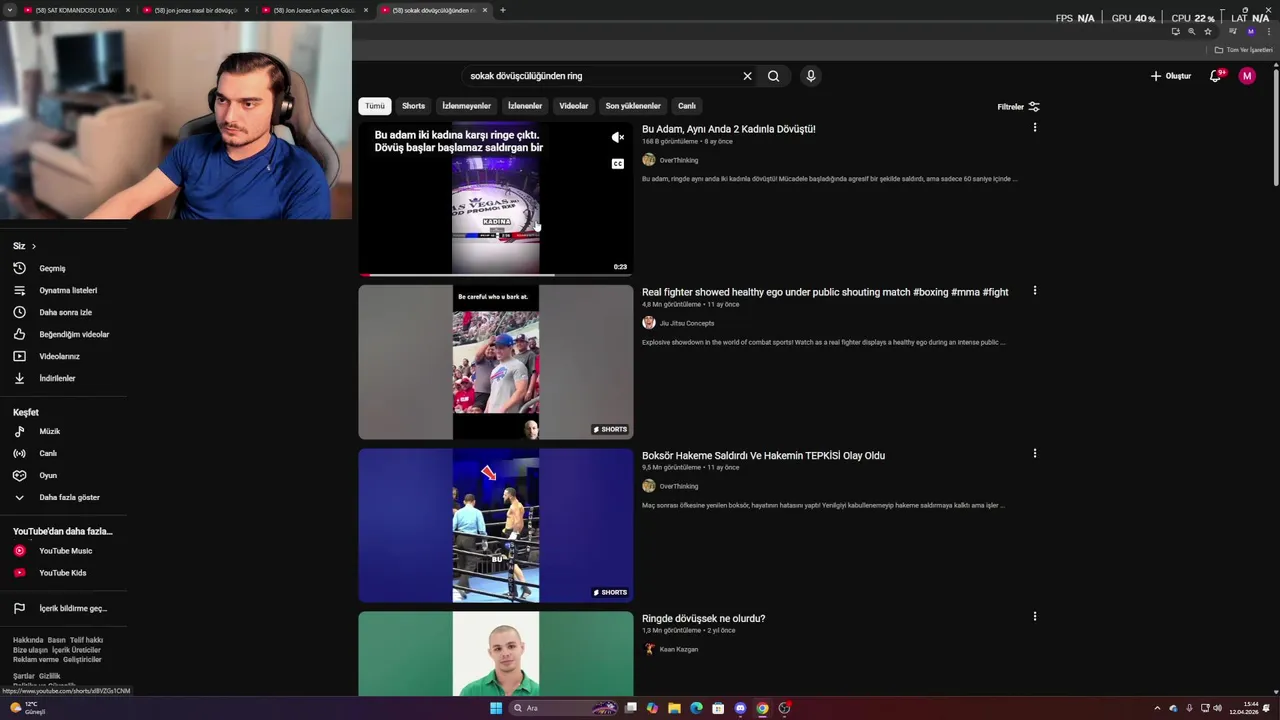Open Boksör Hakeme Saldırdı video title
Screen dimensions: 1280x720
coord(763,455)
